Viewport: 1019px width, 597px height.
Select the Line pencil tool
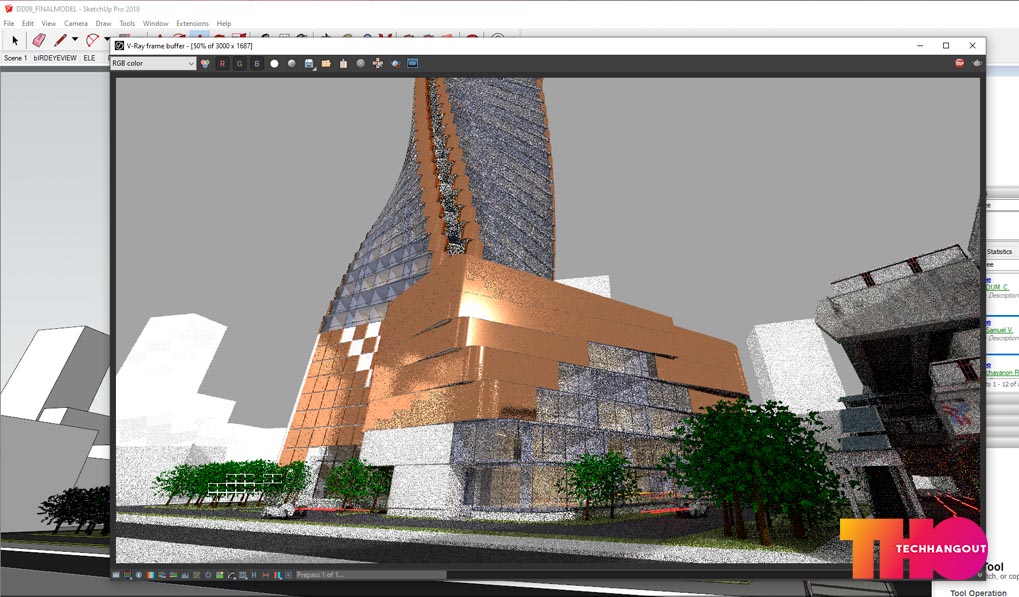[x=60, y=40]
